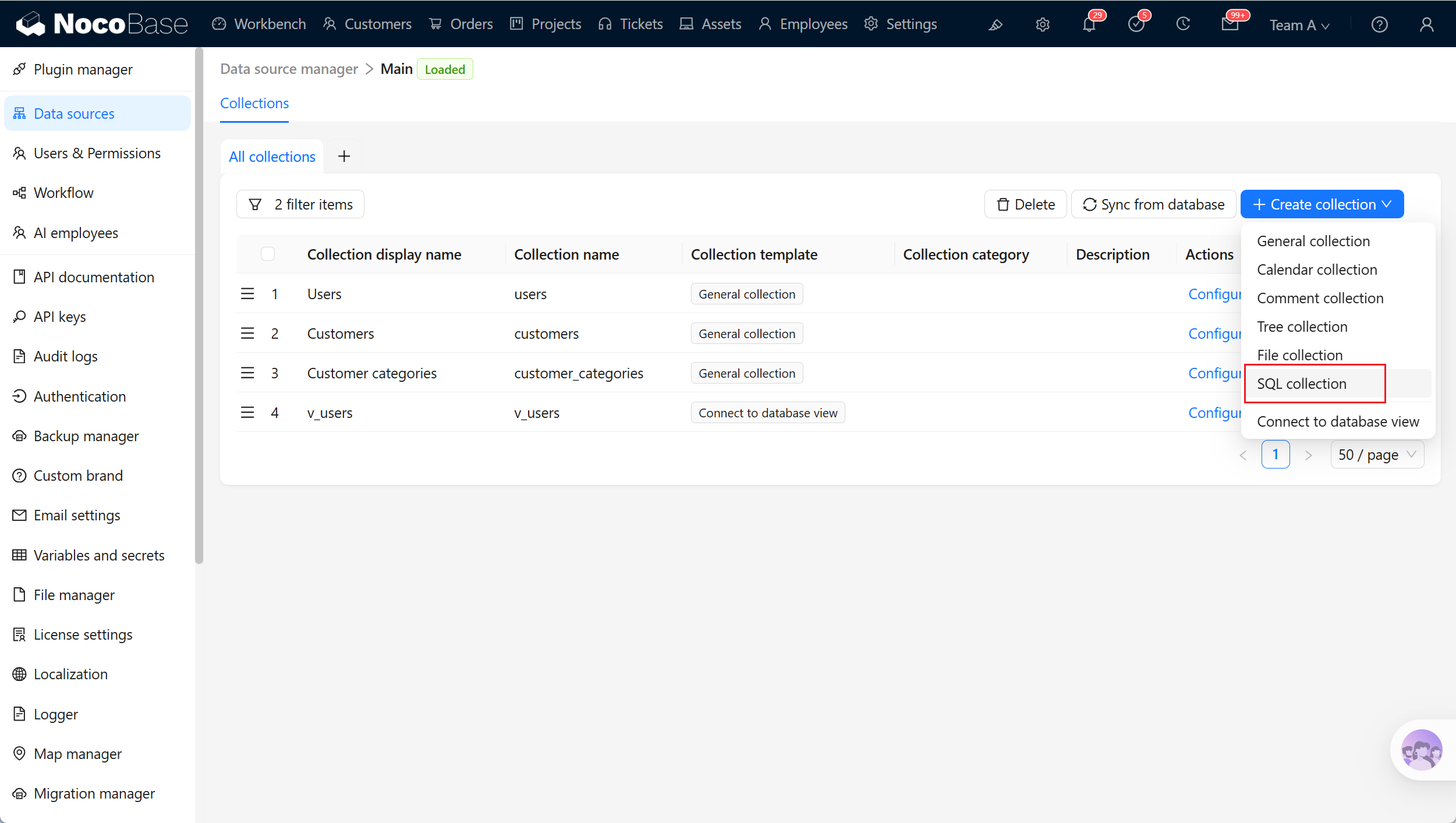Add a new collection category tab
The height and width of the screenshot is (823, 1456).
(x=344, y=156)
